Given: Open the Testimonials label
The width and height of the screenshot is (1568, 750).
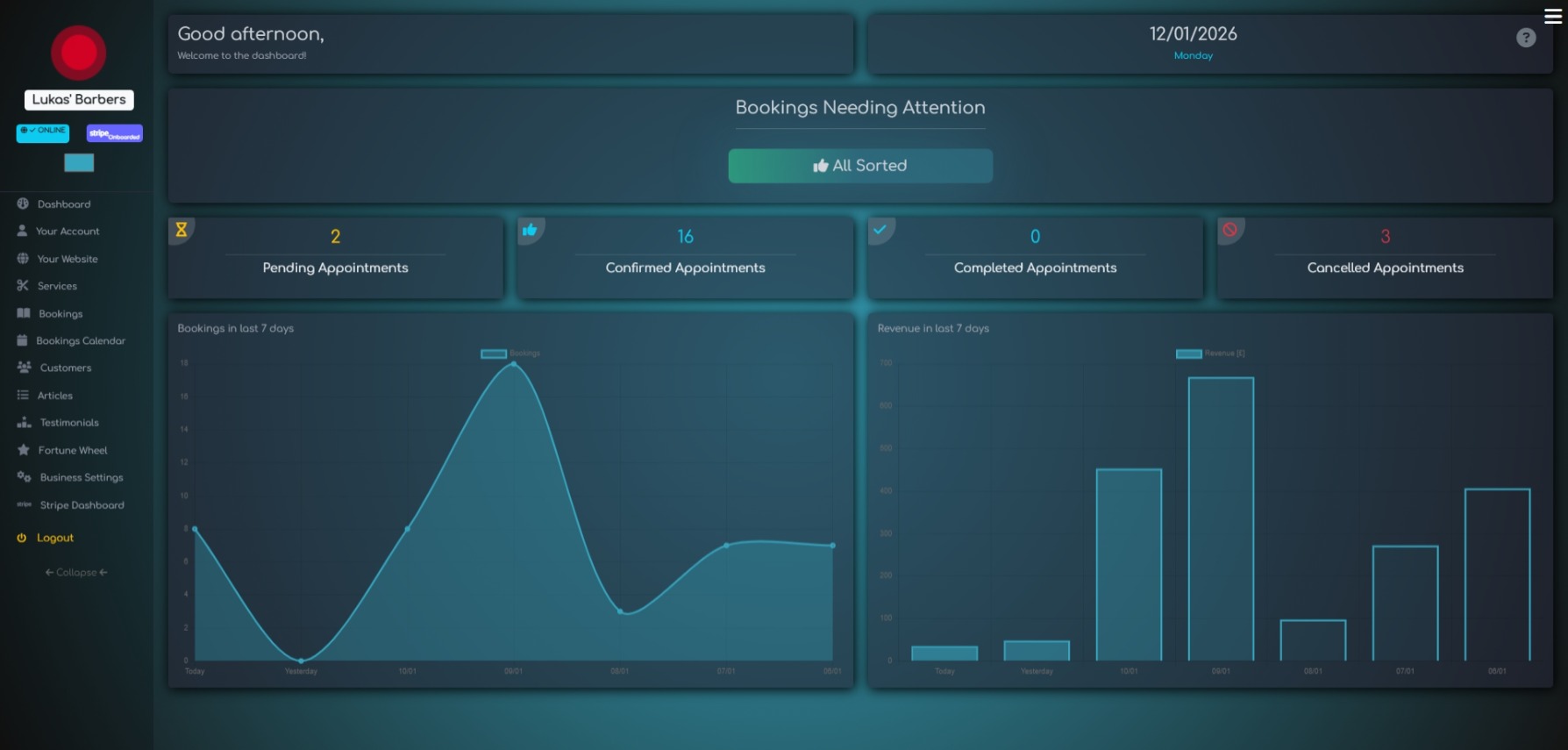Looking at the screenshot, I should (x=69, y=423).
